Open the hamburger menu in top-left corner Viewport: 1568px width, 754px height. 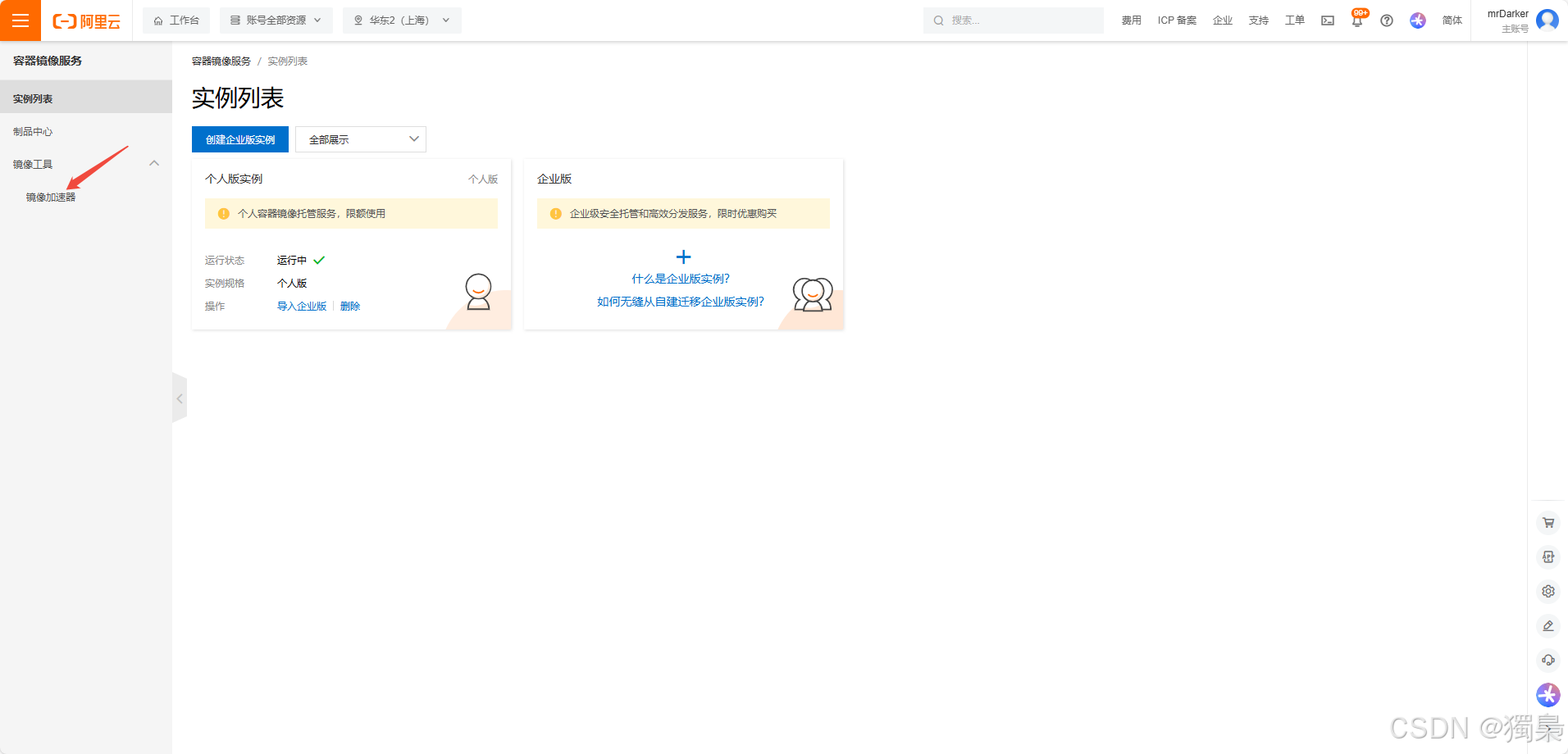pos(21,20)
